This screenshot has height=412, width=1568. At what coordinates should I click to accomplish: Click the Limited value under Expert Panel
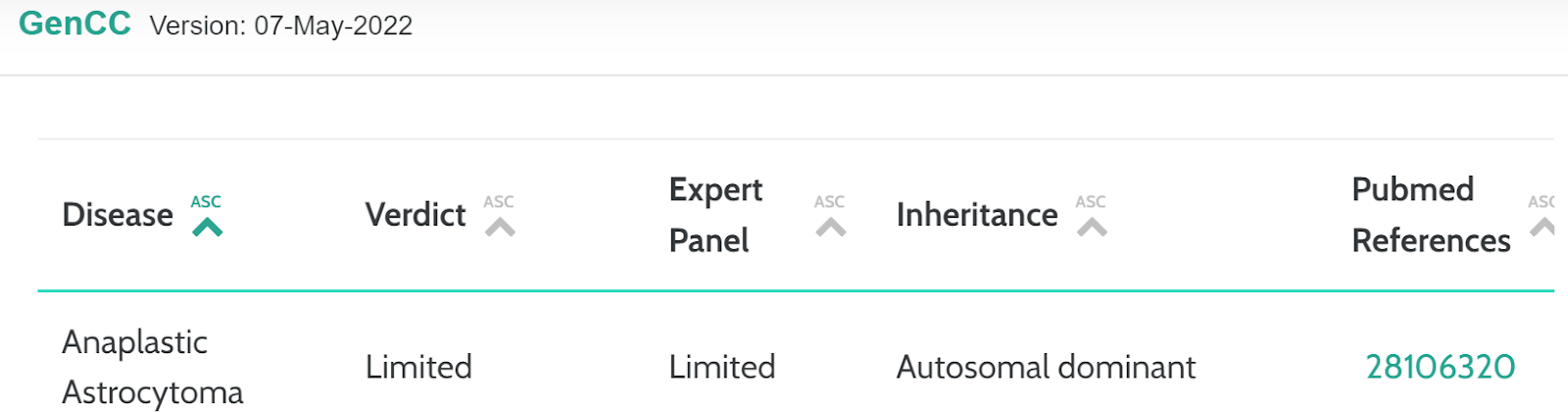click(722, 367)
